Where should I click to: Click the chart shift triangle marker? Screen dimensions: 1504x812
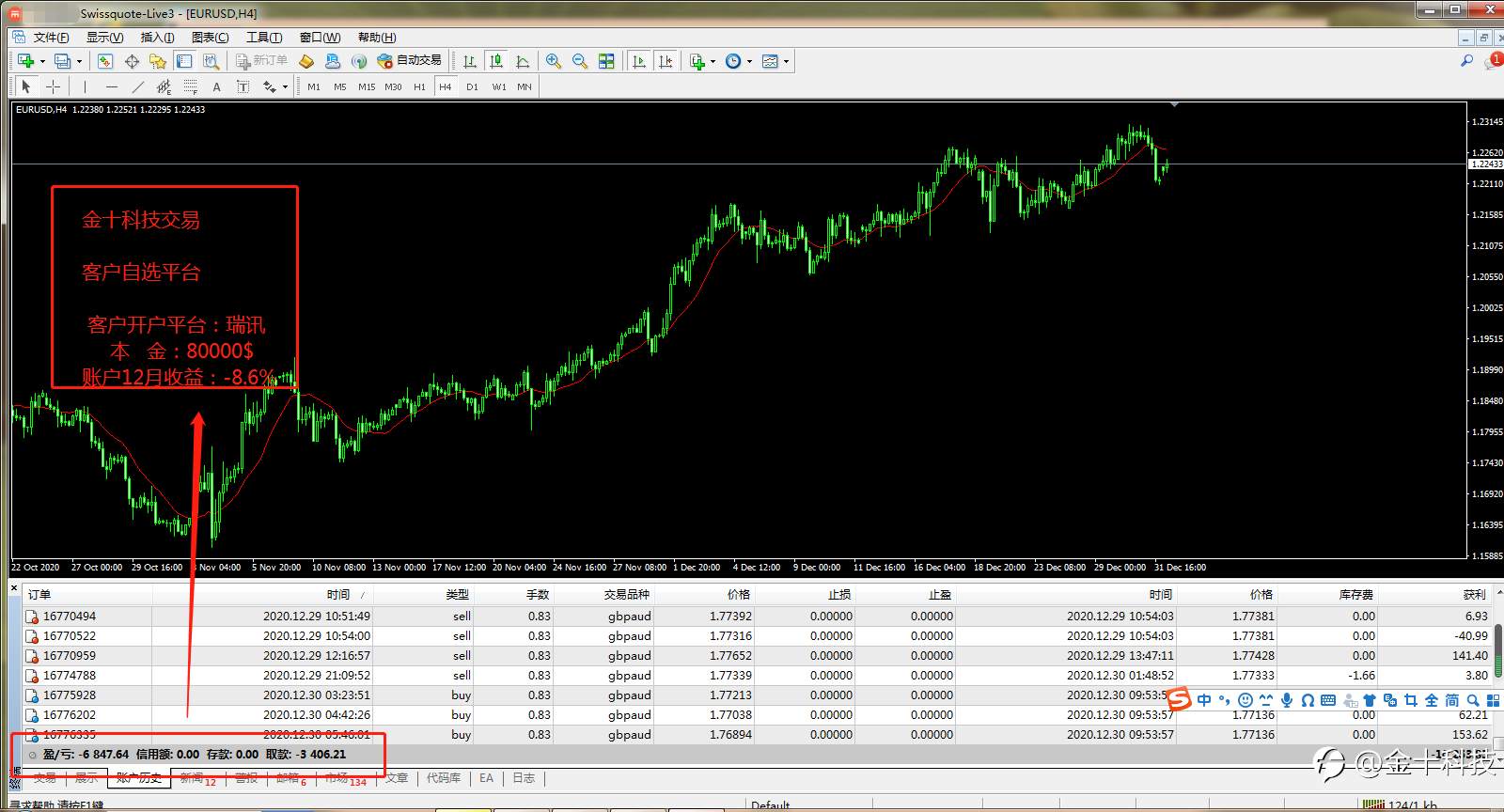pyautogui.click(x=1175, y=105)
